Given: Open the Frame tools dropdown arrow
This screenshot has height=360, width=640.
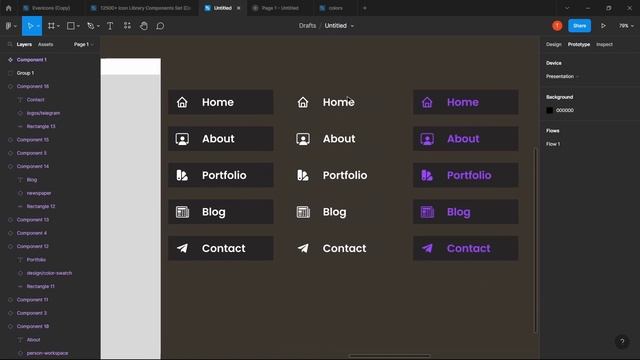Looking at the screenshot, I should click(58, 26).
